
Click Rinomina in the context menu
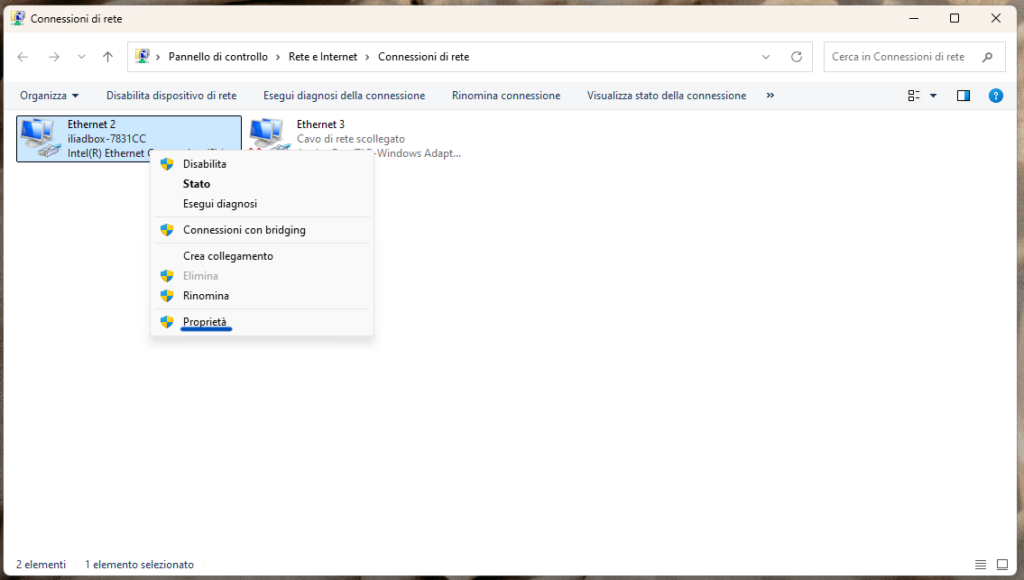[205, 296]
